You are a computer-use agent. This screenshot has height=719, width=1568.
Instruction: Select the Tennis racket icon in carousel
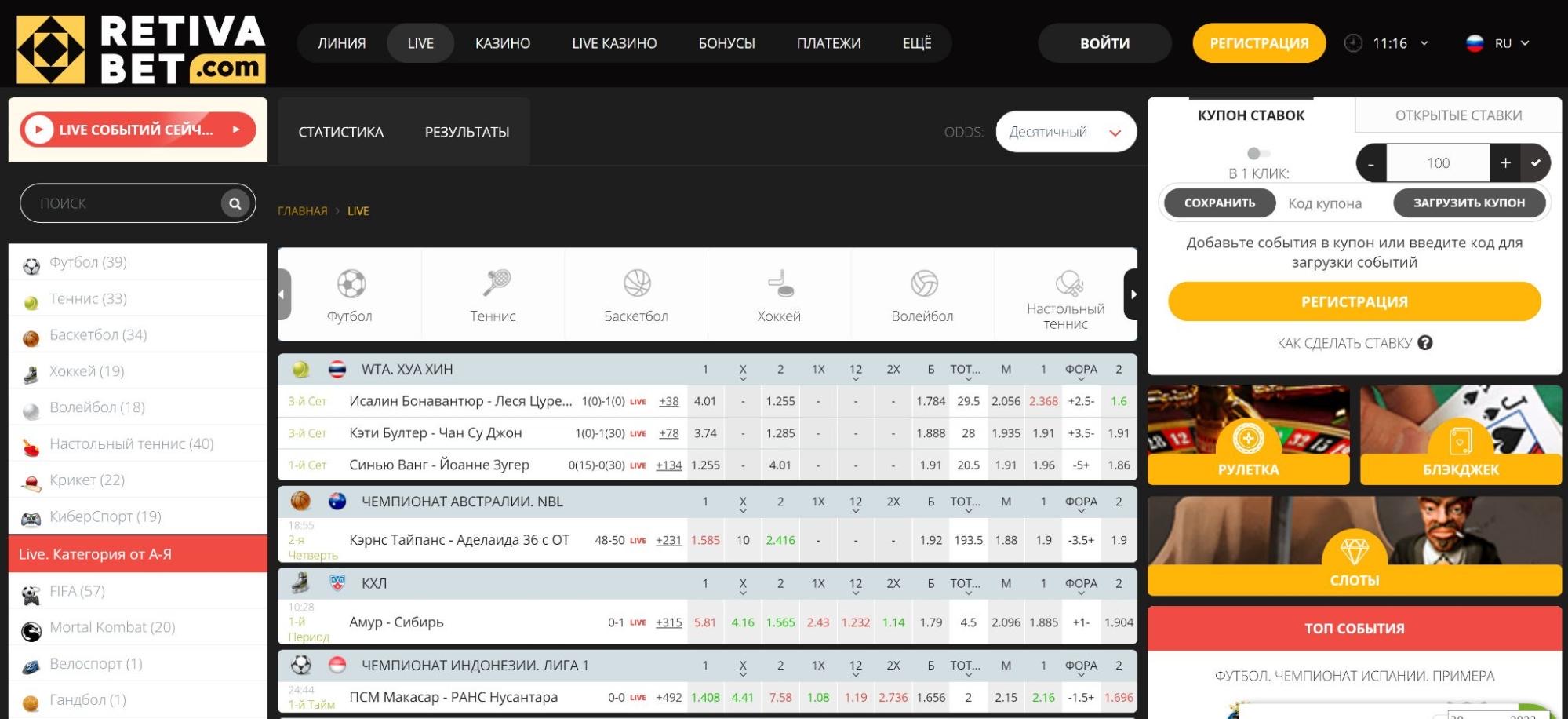(x=496, y=283)
